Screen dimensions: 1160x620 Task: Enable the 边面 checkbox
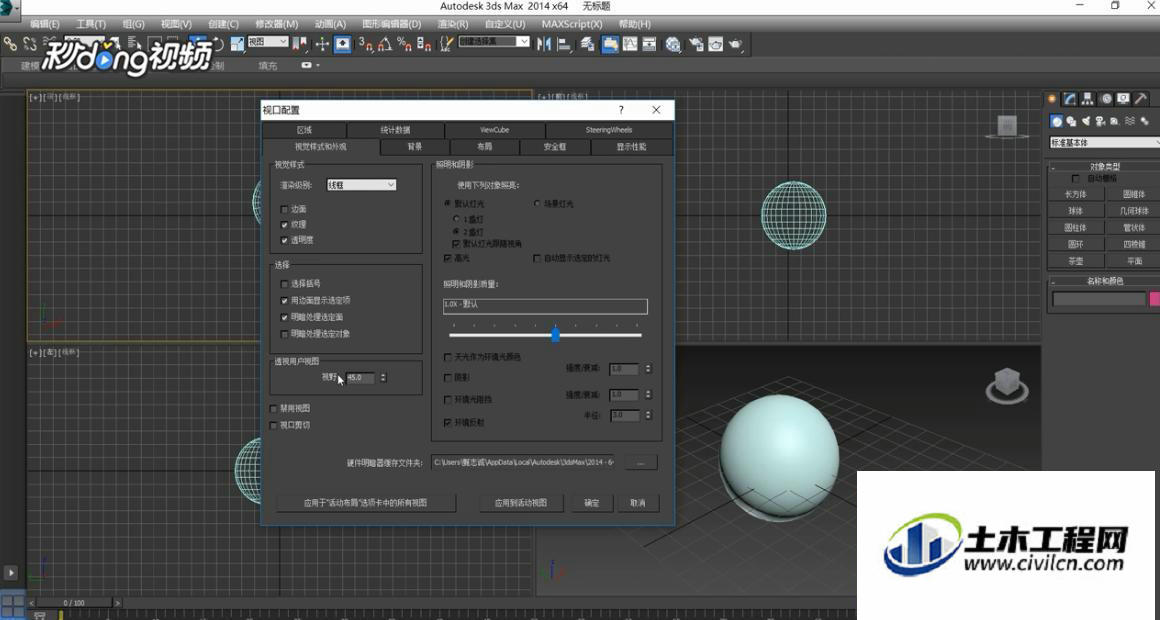(x=285, y=209)
